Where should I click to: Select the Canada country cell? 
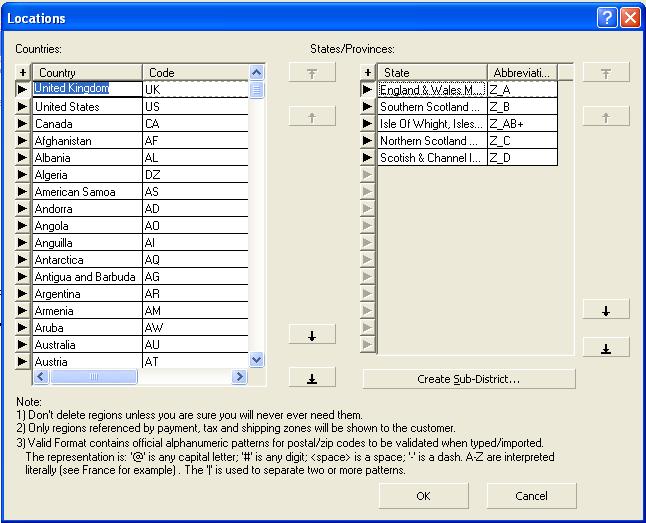pos(87,124)
